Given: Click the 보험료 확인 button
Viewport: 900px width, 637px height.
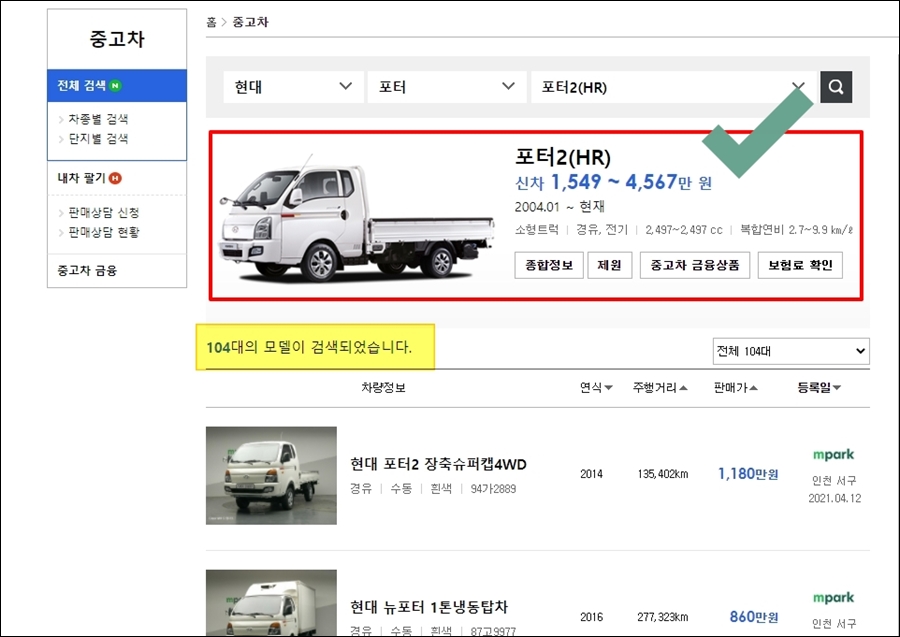Looking at the screenshot, I should click(800, 265).
